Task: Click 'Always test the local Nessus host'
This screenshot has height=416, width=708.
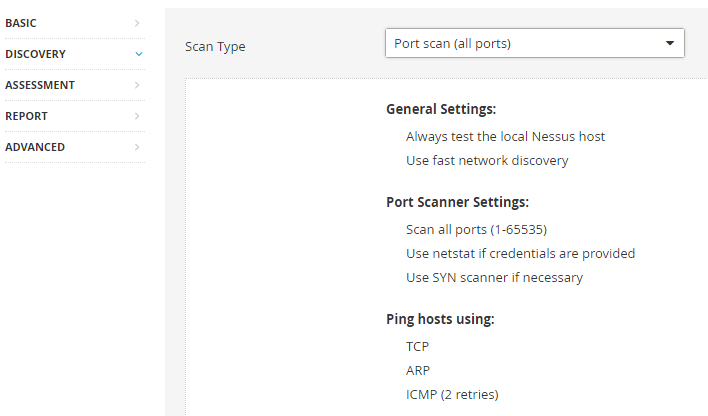Action: (505, 136)
